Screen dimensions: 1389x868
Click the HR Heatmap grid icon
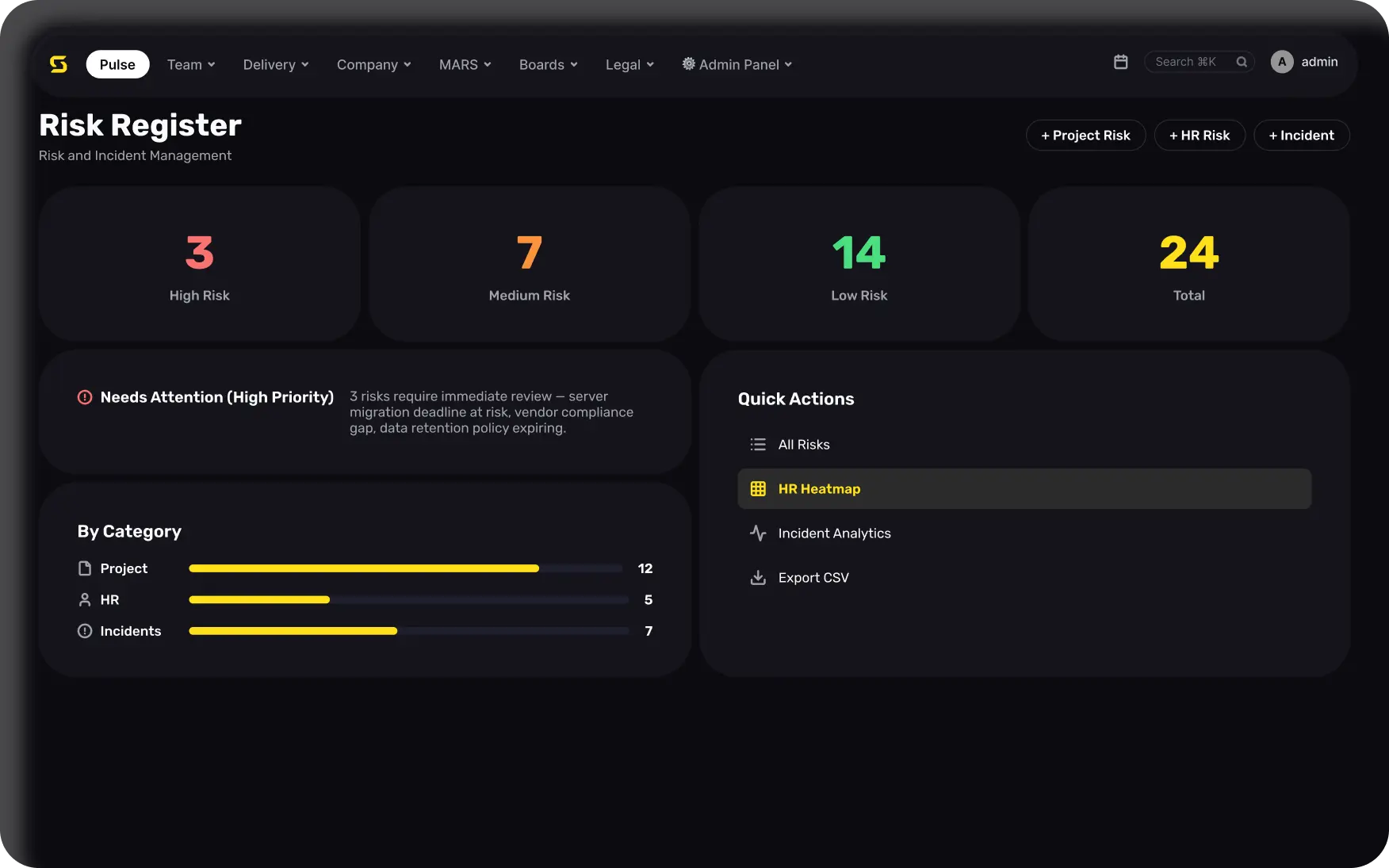pos(758,489)
